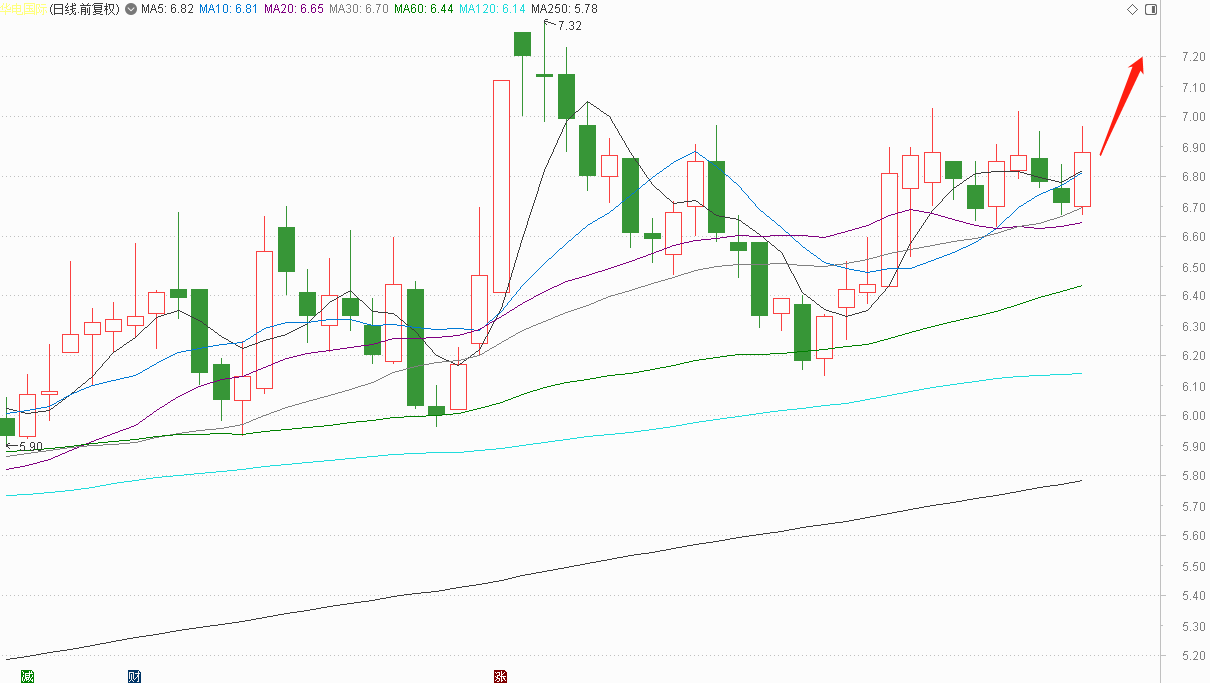Screen dimensions: 1210x683
Task: Click the red upward arrow annotation
Action: tap(1122, 105)
